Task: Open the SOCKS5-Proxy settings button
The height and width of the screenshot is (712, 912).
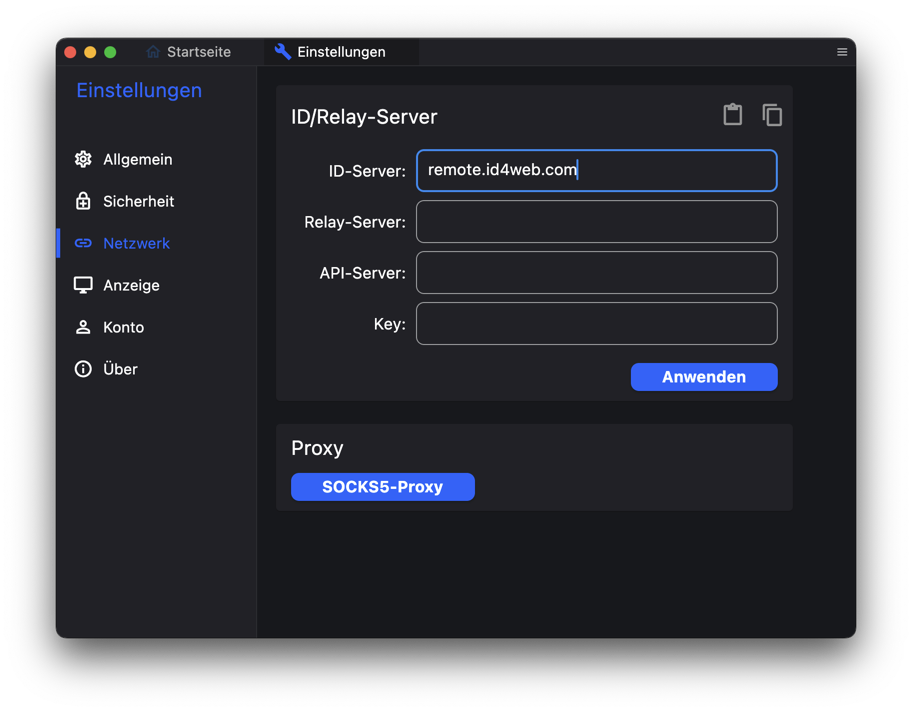Action: click(383, 487)
